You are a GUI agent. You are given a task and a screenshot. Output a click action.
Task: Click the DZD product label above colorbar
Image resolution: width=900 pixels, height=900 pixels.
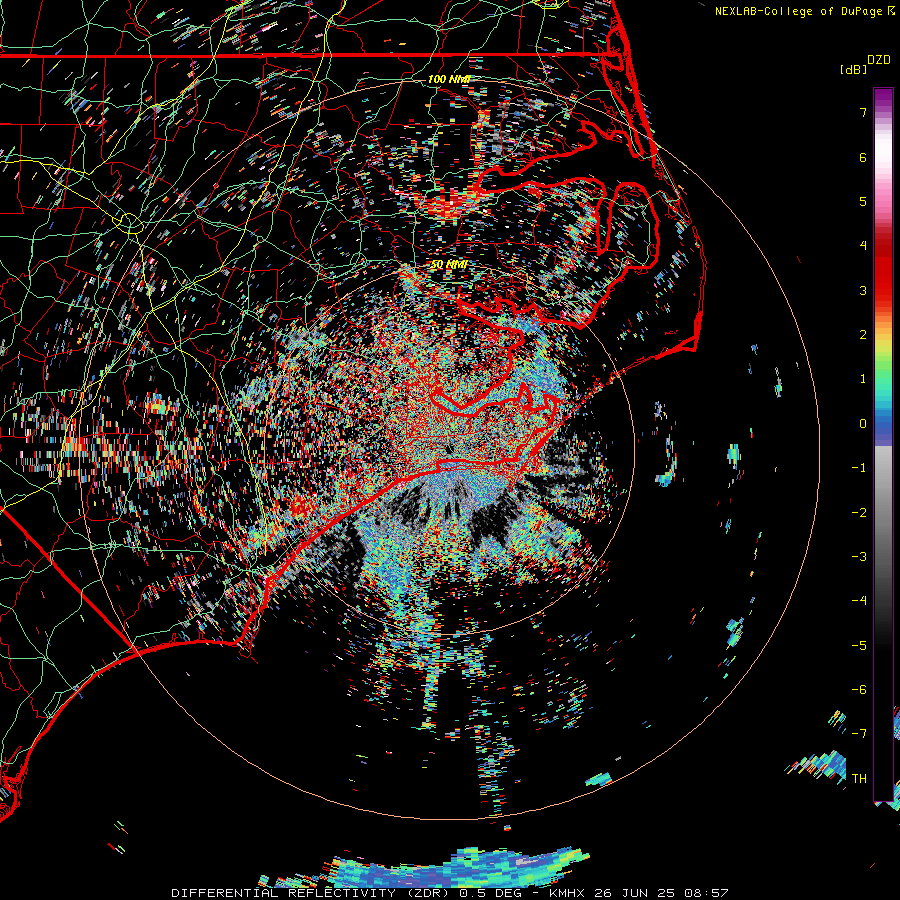coord(879,60)
